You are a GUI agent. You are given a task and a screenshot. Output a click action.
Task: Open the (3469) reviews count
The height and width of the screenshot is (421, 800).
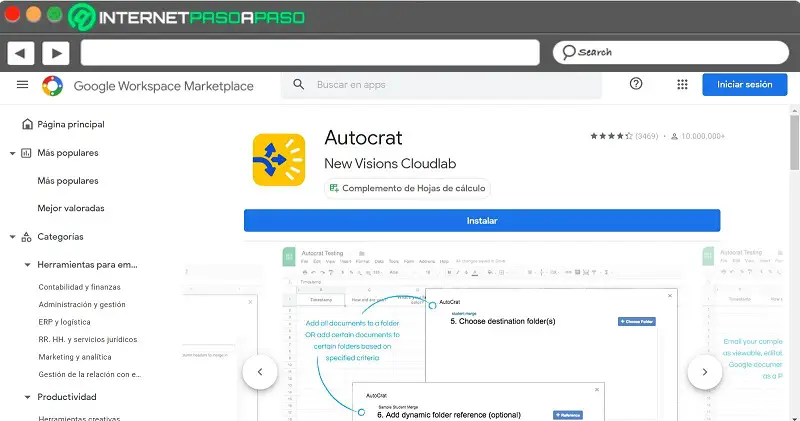click(646, 136)
